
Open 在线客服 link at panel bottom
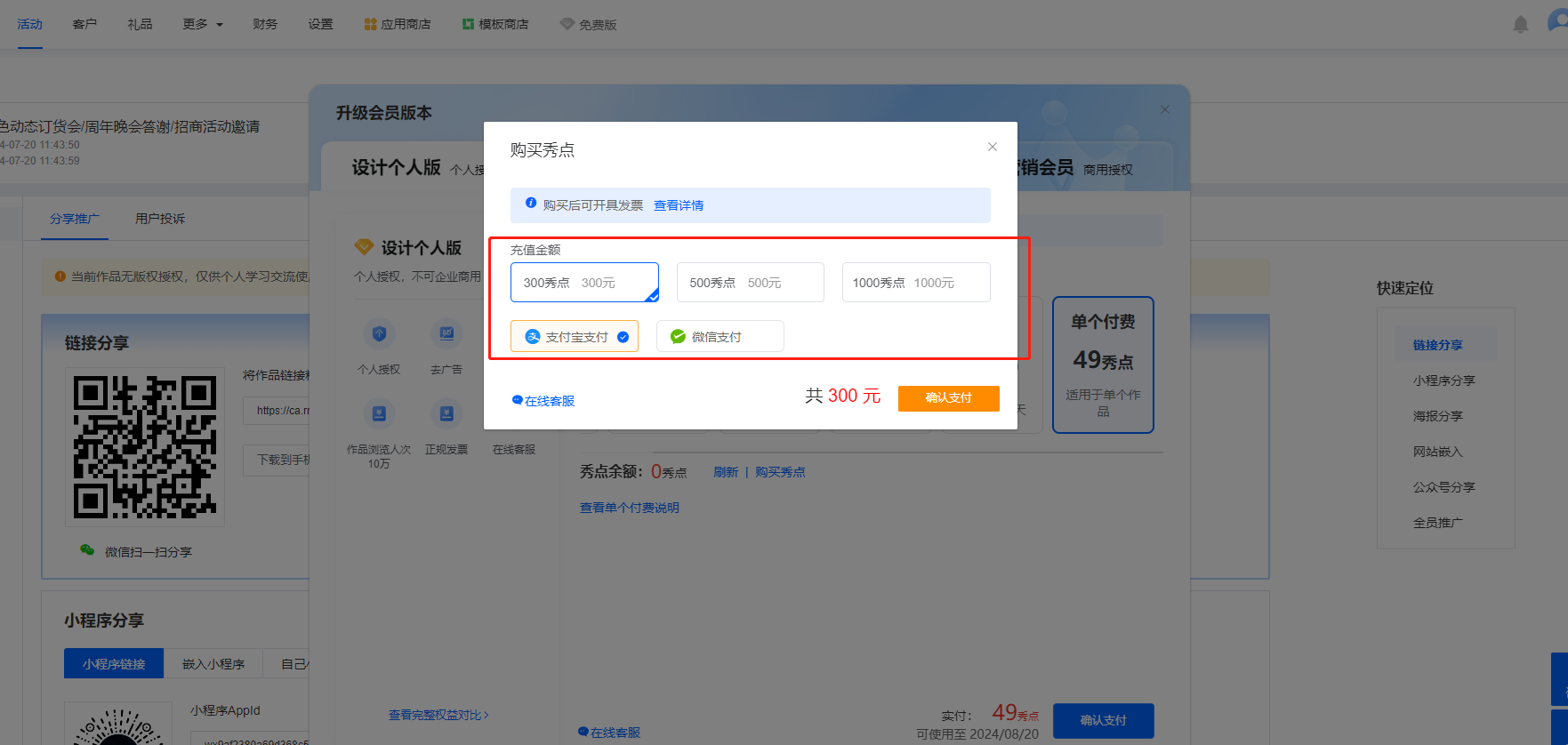coord(609,733)
